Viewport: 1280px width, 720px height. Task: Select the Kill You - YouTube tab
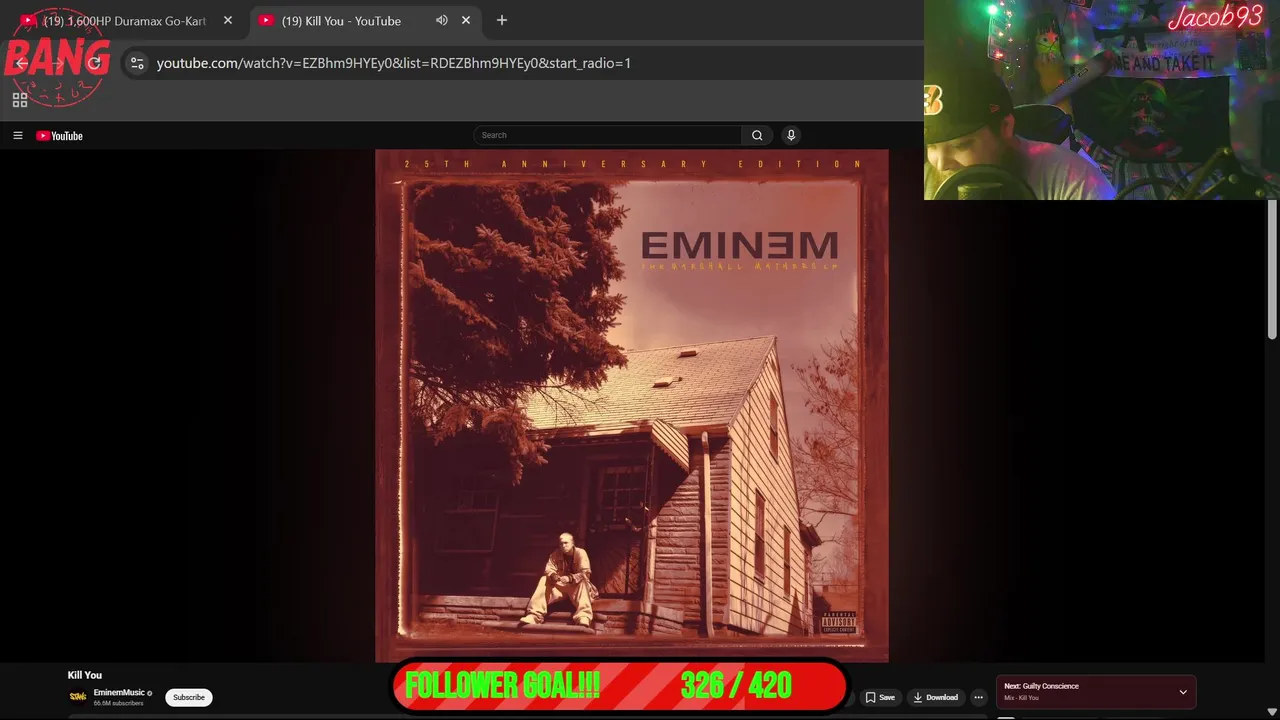click(x=341, y=20)
